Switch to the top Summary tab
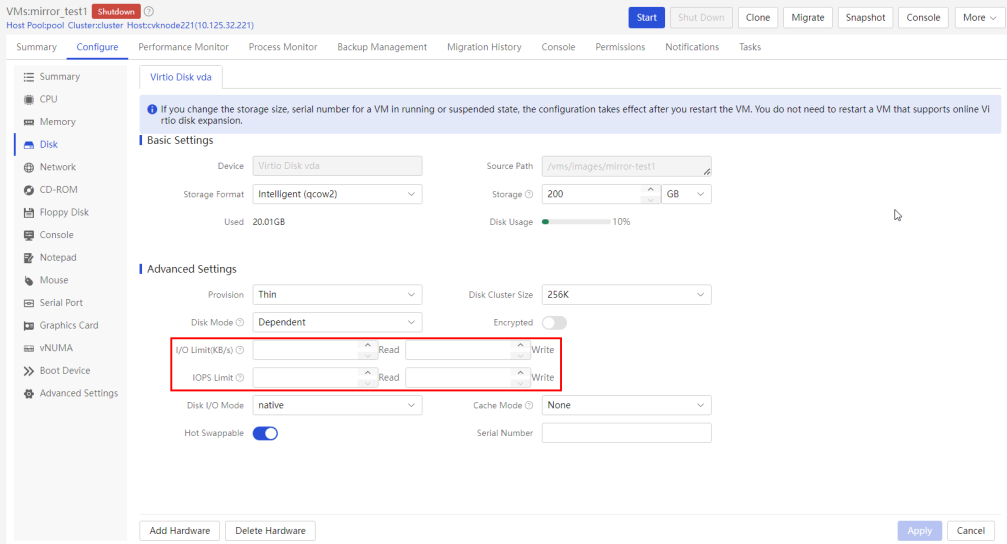 (x=37, y=47)
